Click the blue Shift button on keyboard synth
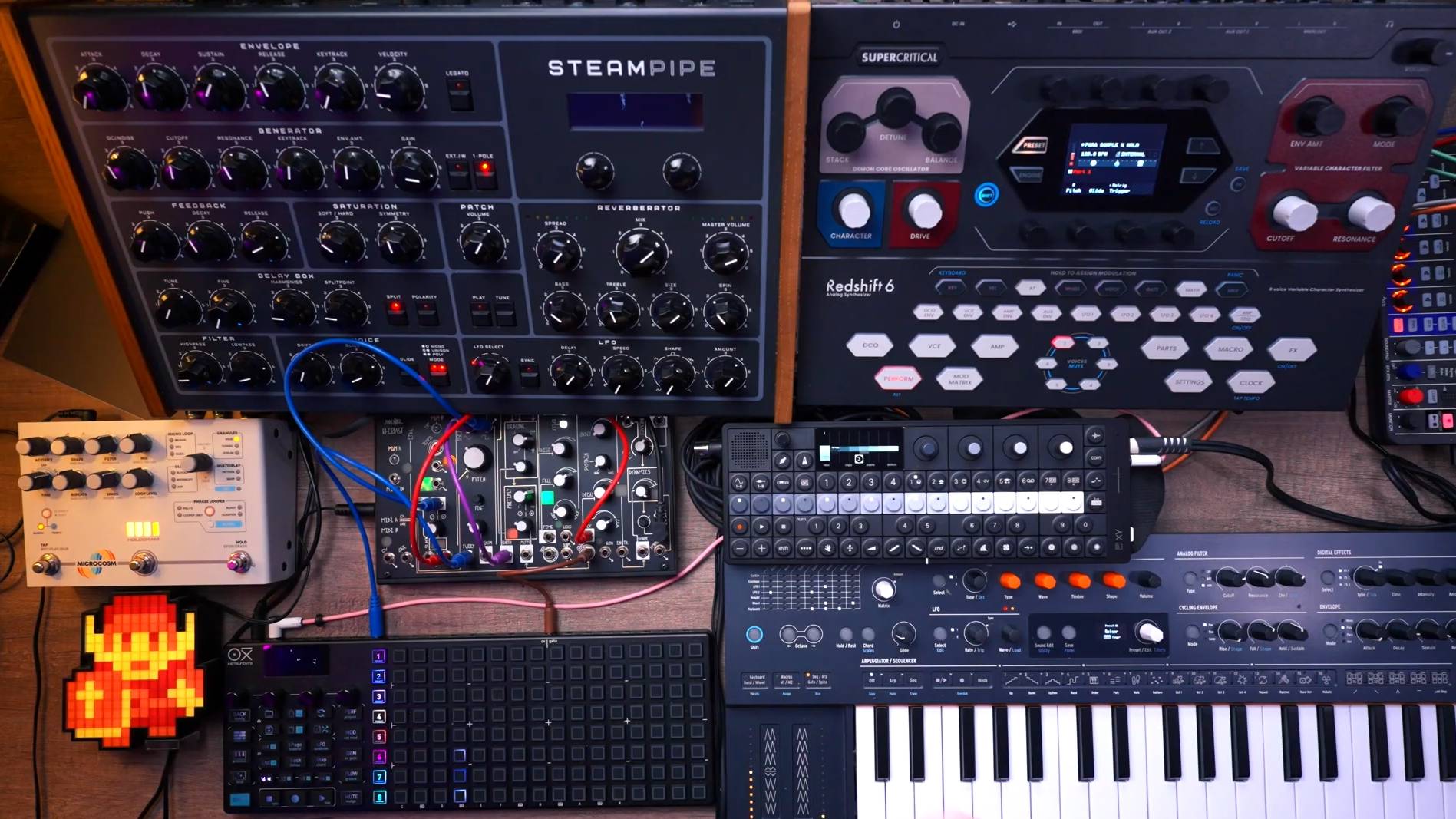This screenshot has width=1456, height=819. [x=754, y=634]
